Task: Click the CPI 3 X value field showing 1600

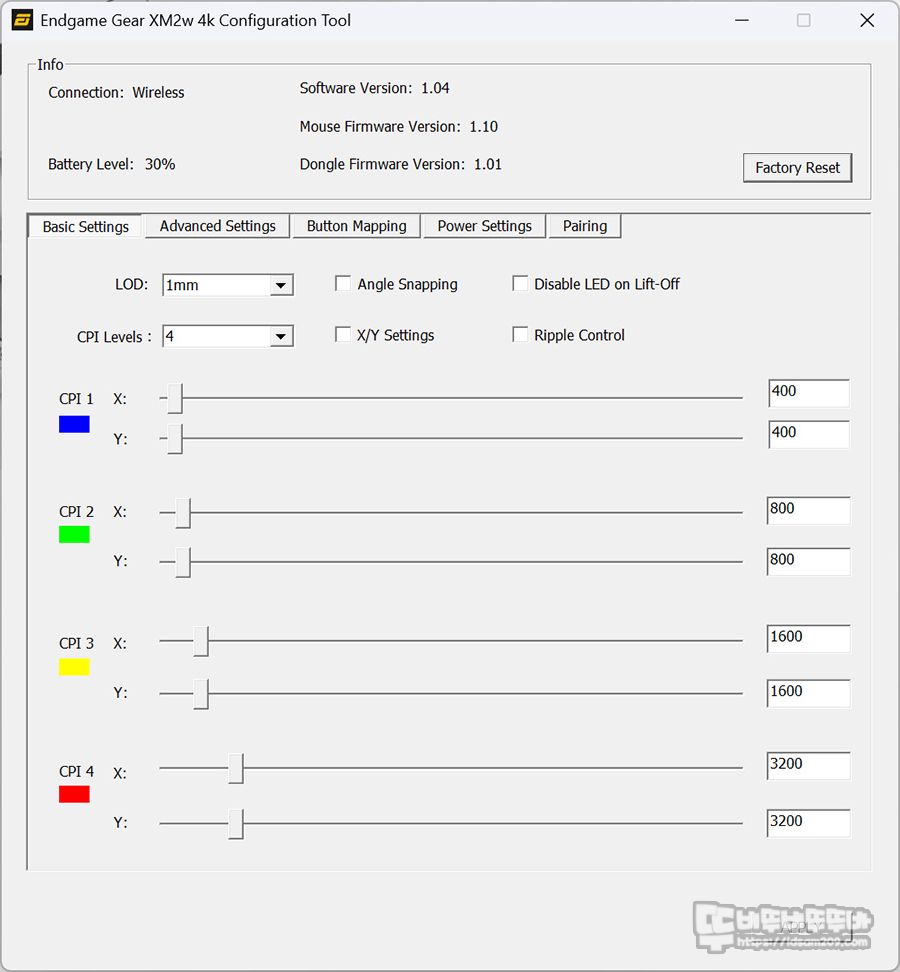Action: pyautogui.click(x=808, y=638)
